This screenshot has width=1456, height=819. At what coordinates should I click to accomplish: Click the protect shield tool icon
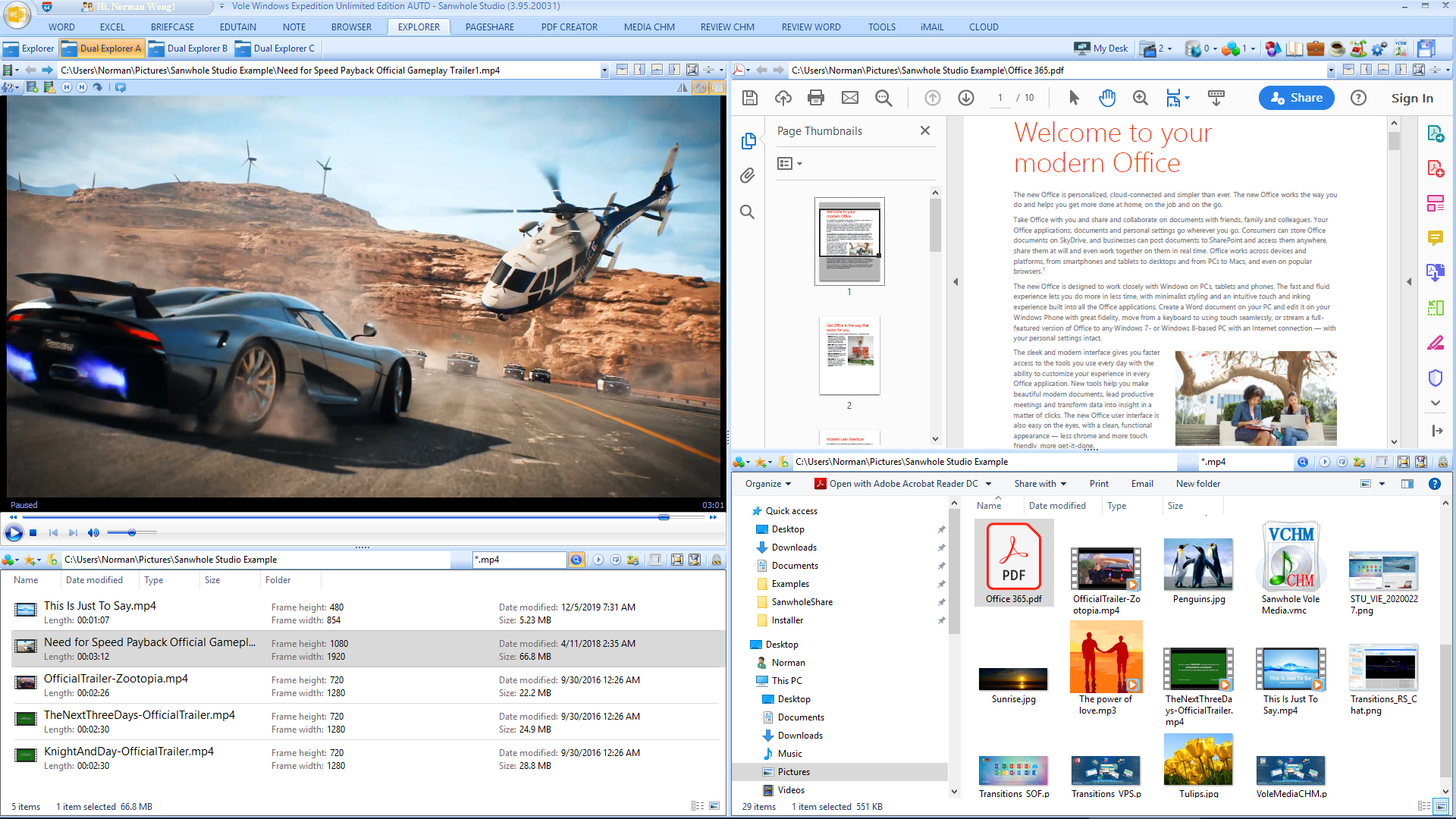[1435, 378]
